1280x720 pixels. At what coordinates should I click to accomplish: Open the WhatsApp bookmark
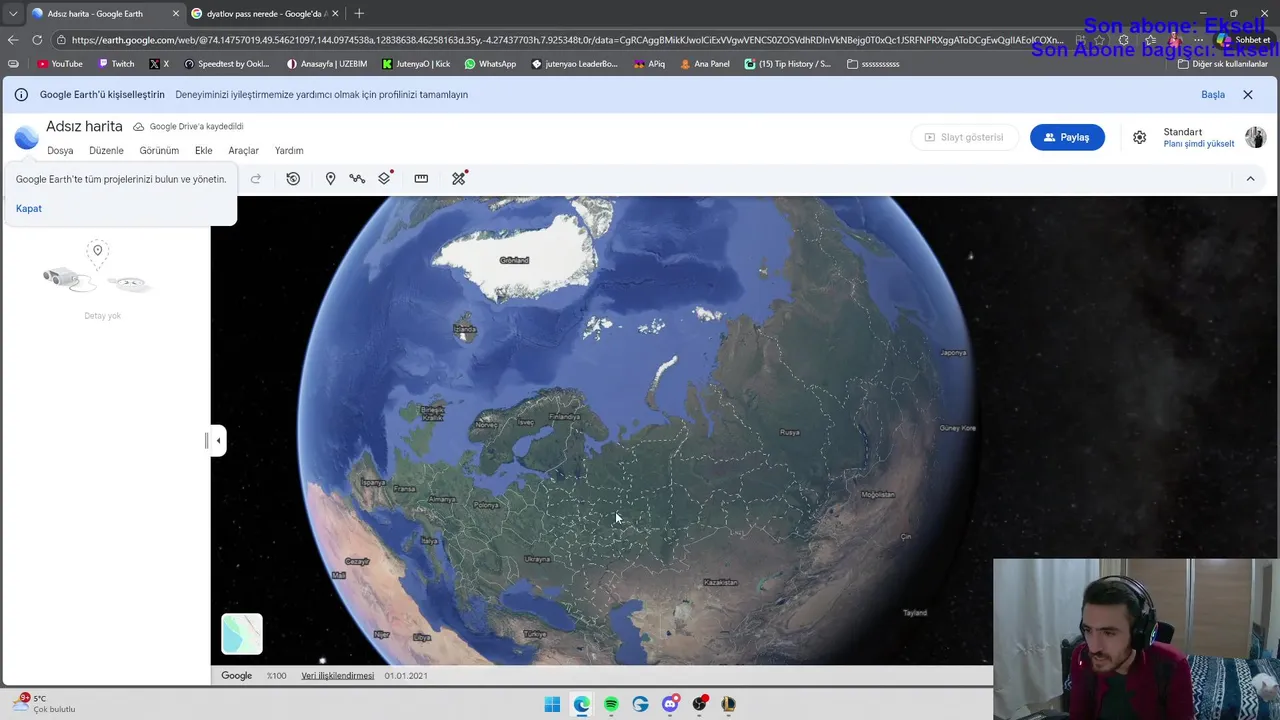click(x=490, y=64)
